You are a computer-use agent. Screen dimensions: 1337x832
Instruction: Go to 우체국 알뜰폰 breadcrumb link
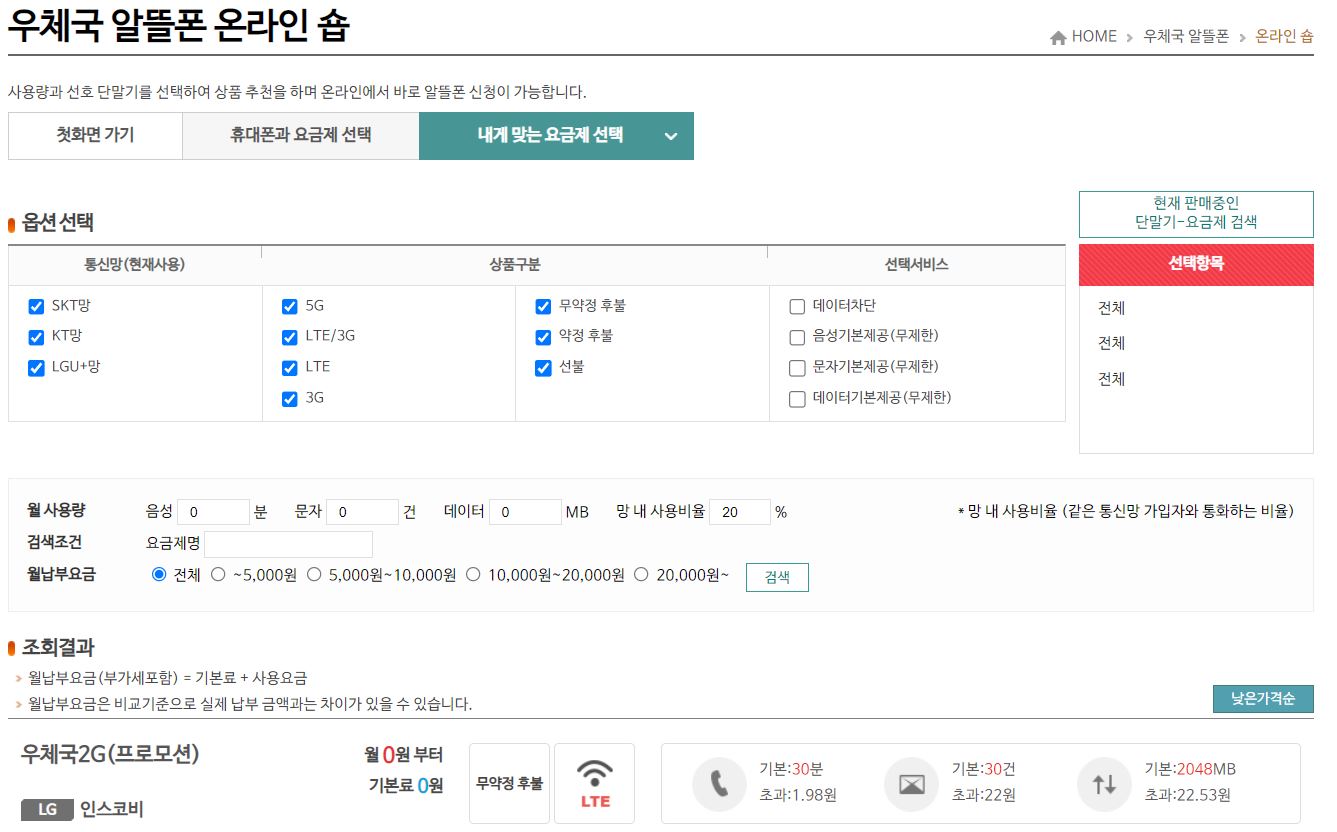pos(1186,37)
